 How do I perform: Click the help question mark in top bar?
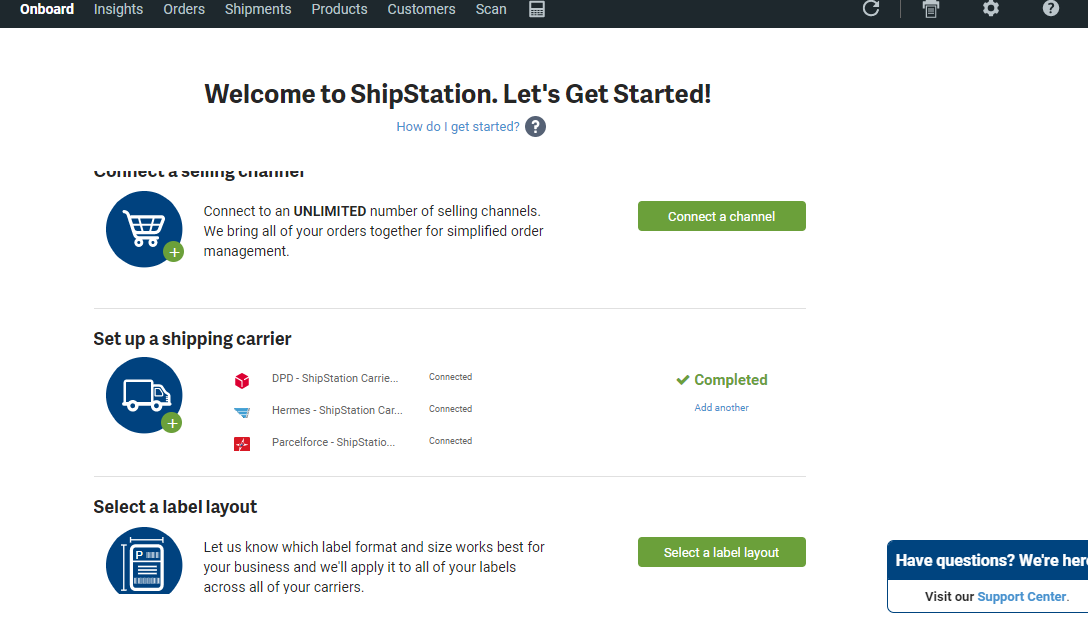coord(1051,8)
